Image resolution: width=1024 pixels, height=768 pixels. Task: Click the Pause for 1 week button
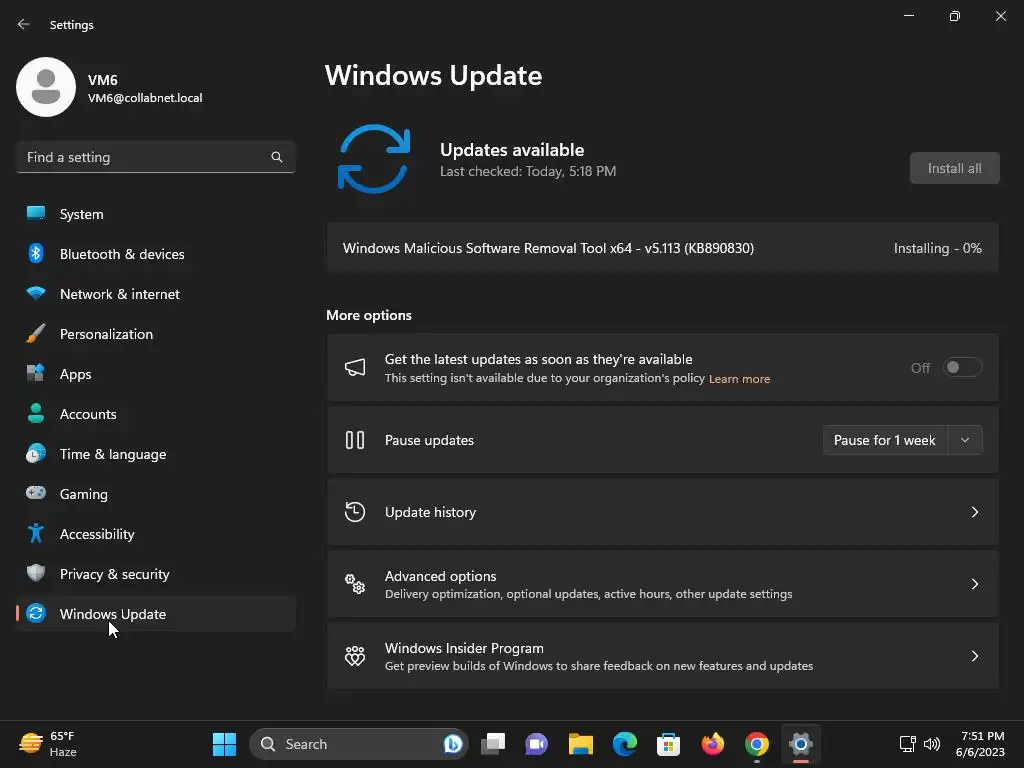pyautogui.click(x=885, y=440)
